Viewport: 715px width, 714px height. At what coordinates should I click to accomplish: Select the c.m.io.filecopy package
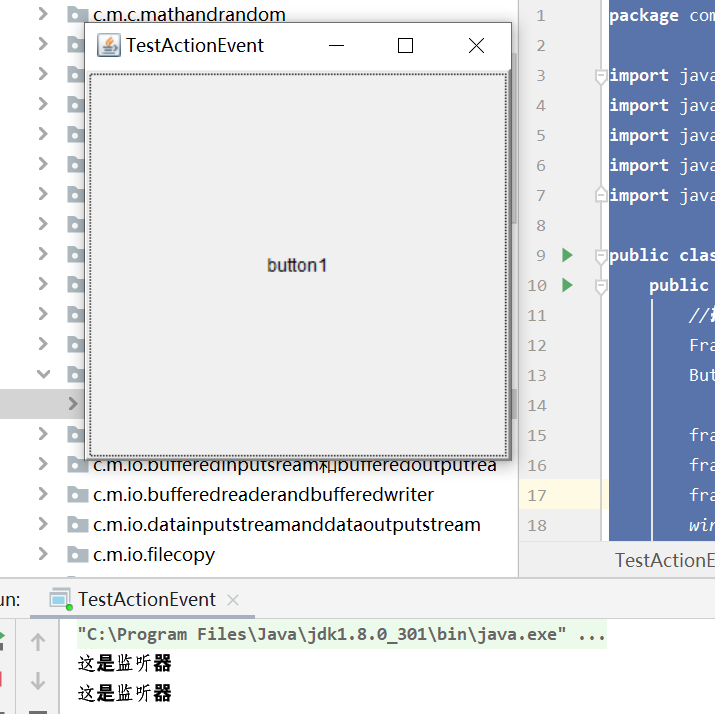pyautogui.click(x=154, y=555)
